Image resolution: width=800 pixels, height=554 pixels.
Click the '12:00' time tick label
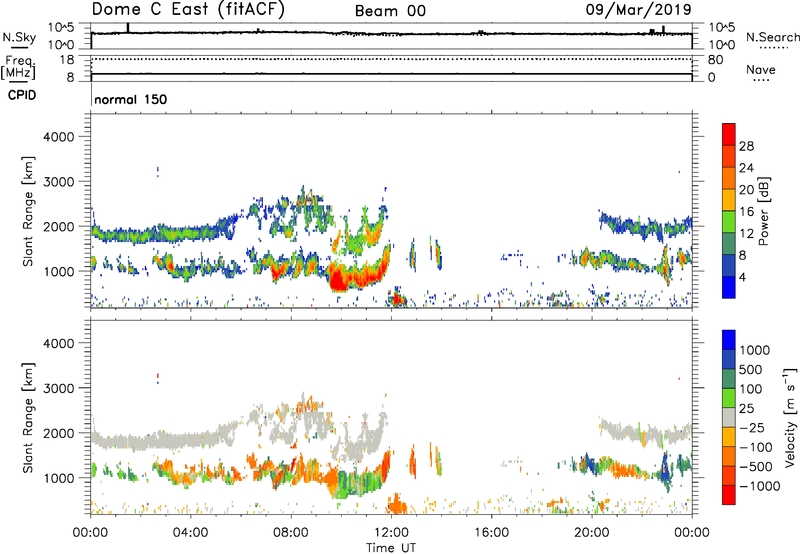click(x=391, y=533)
